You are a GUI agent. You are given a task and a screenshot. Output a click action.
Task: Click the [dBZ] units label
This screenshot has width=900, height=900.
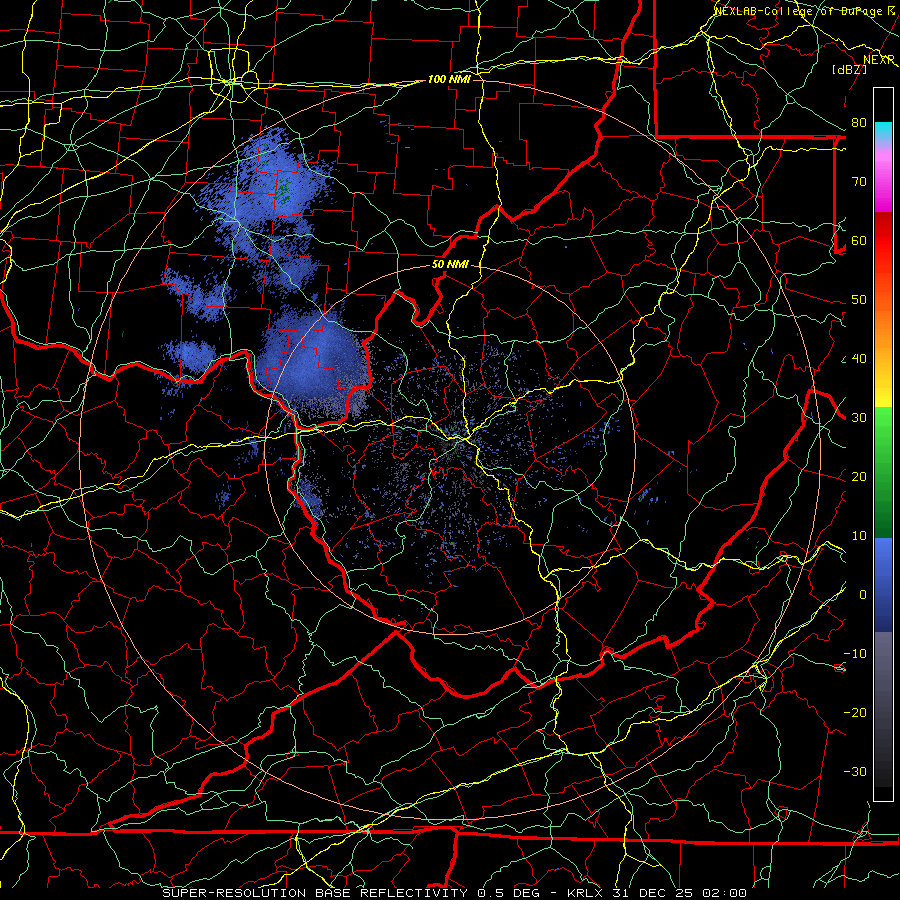[x=849, y=69]
